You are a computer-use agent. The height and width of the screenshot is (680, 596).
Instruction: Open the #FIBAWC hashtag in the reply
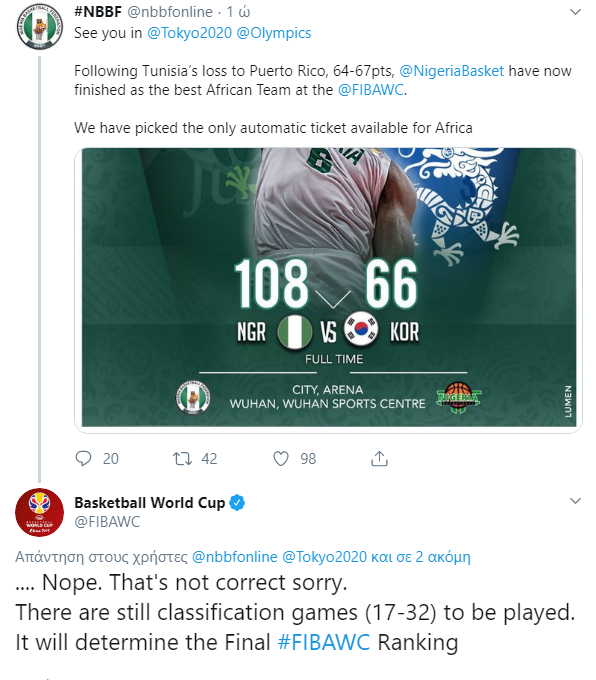tap(324, 642)
